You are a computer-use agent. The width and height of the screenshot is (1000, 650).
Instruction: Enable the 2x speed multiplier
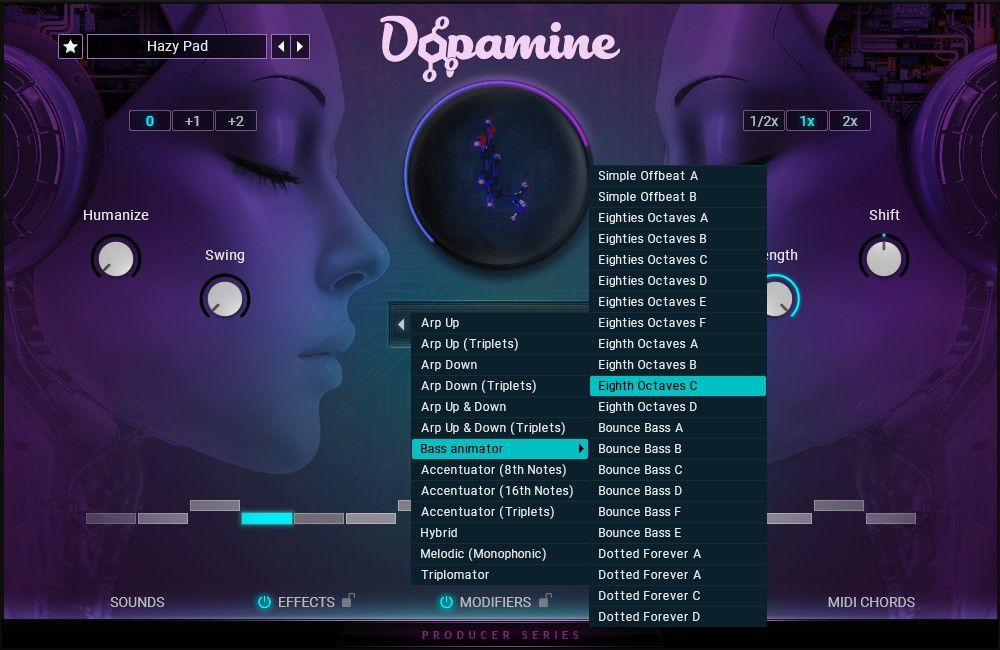[848, 120]
